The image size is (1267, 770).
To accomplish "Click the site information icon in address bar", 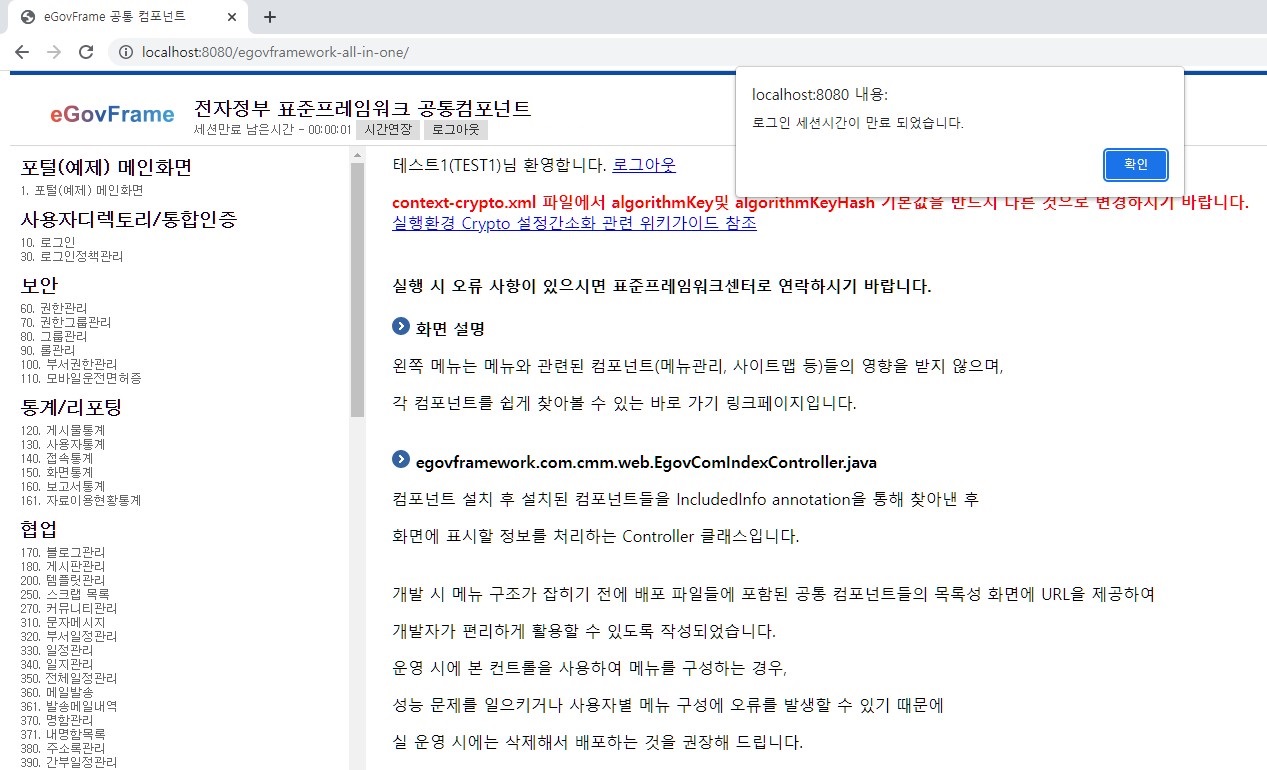I will [126, 52].
